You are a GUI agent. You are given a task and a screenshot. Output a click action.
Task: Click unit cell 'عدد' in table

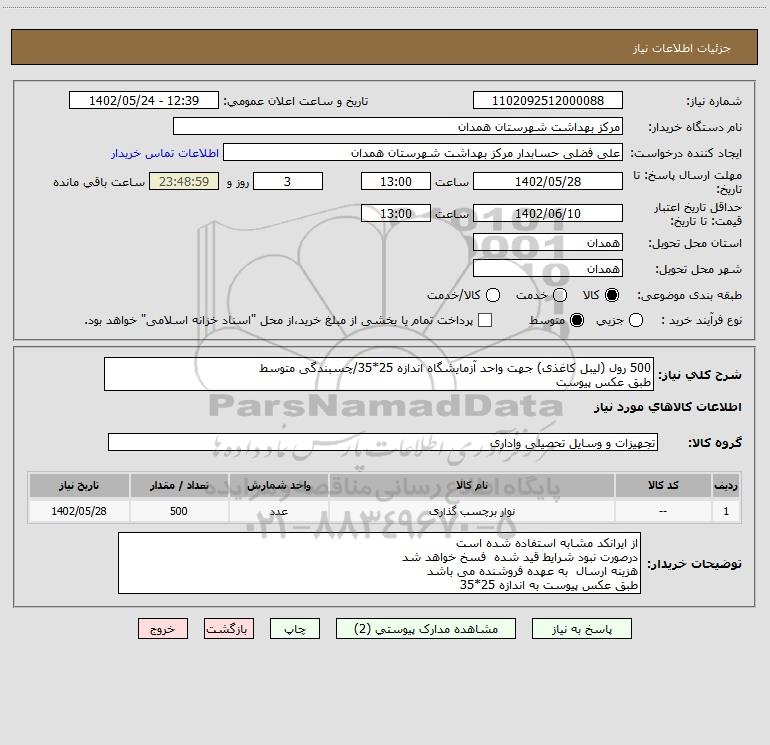tap(278, 511)
